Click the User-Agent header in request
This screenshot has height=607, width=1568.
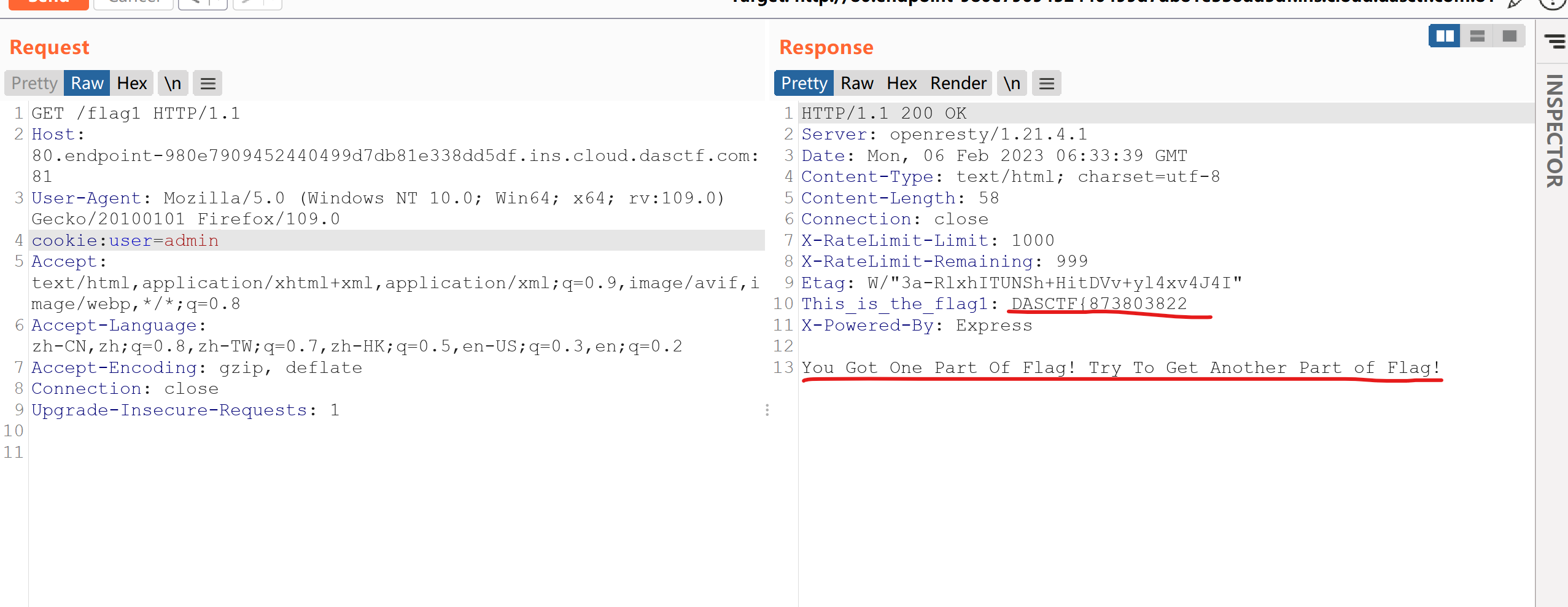(x=87, y=198)
